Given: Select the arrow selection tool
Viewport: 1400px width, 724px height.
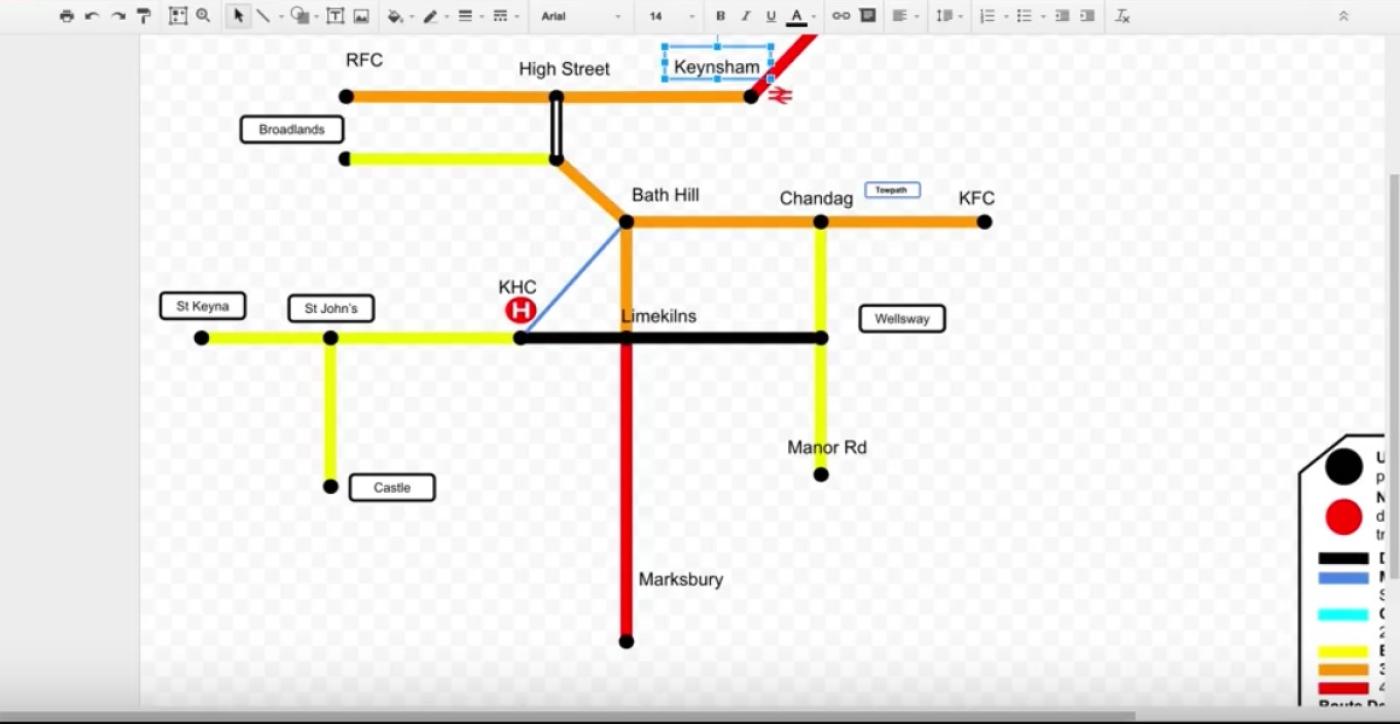Looking at the screenshot, I should click(x=239, y=16).
